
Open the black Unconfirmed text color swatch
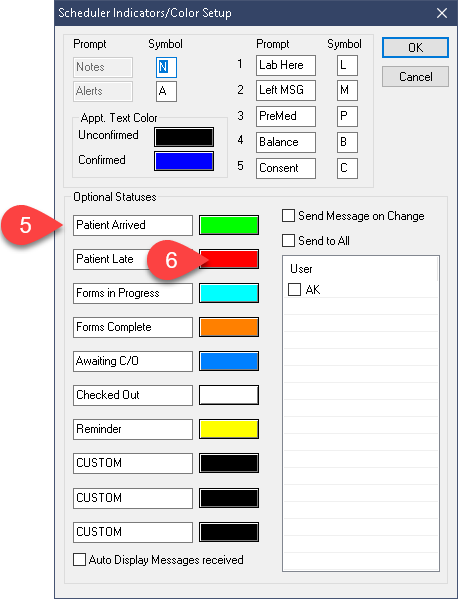click(x=184, y=137)
